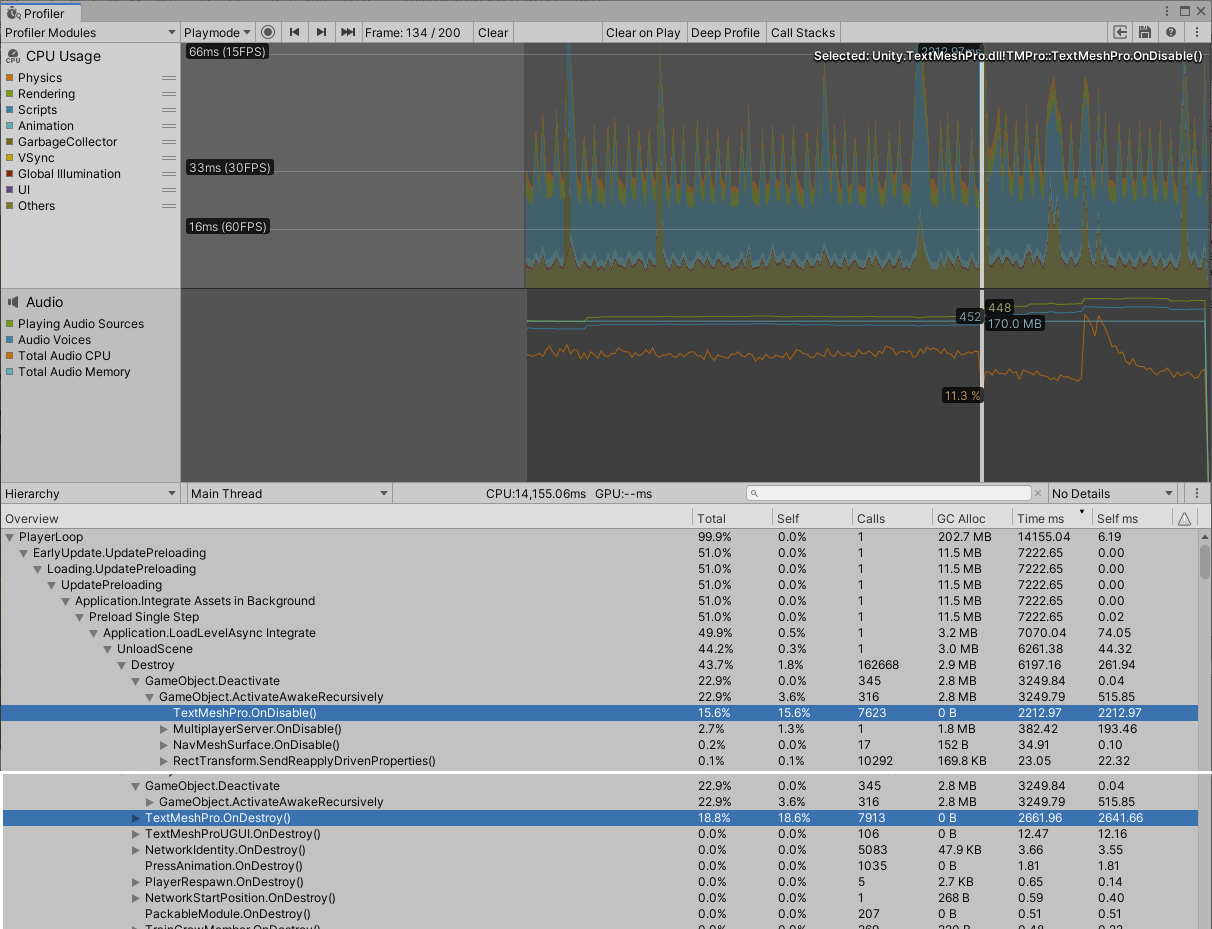Screen dimensions: 1212x929
Task: Jump to the previous frame icon
Action: tap(294, 32)
